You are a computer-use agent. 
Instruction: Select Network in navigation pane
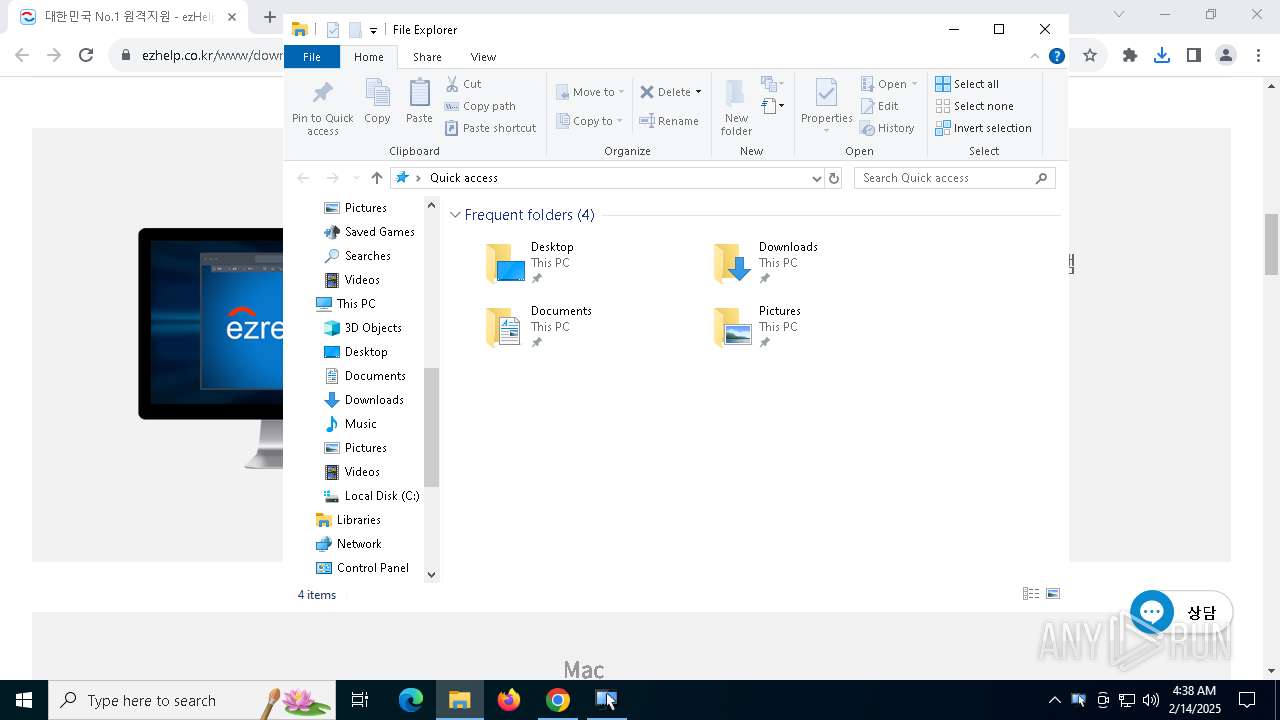348,544
